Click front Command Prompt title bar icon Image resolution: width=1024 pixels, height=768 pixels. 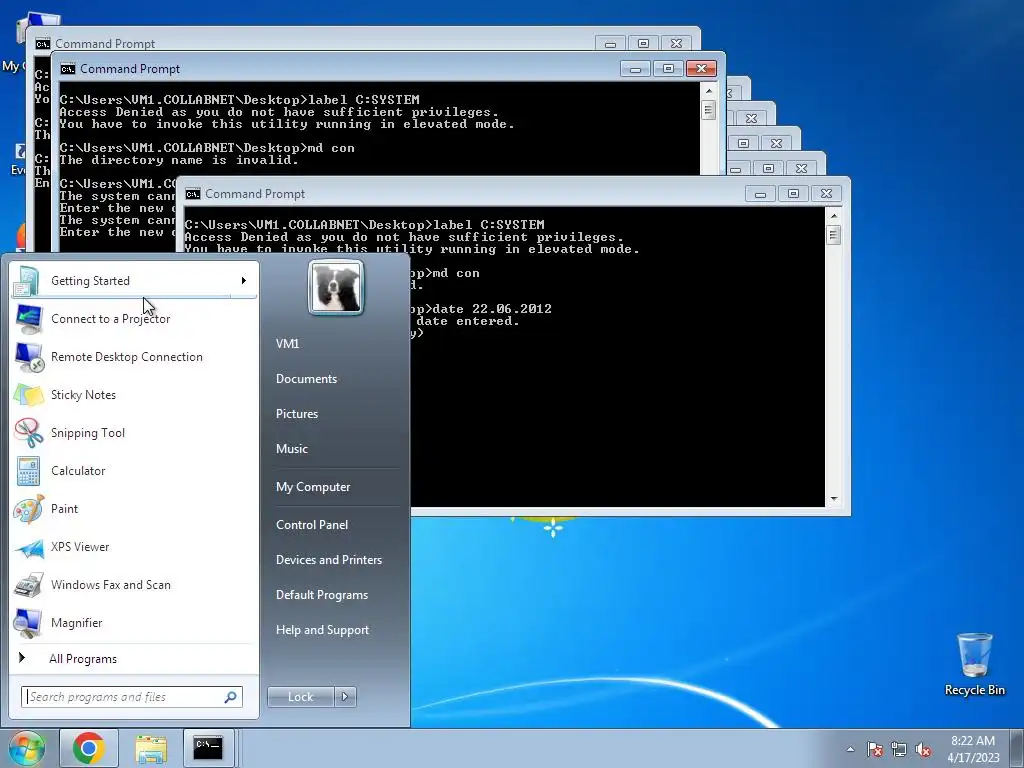[x=193, y=194]
